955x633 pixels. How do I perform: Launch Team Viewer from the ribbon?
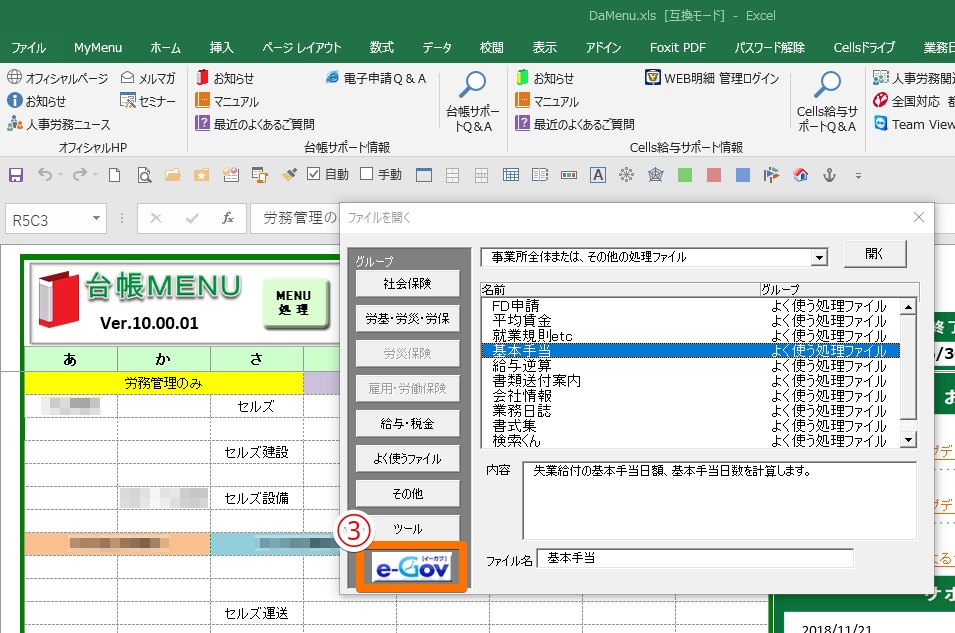click(914, 124)
